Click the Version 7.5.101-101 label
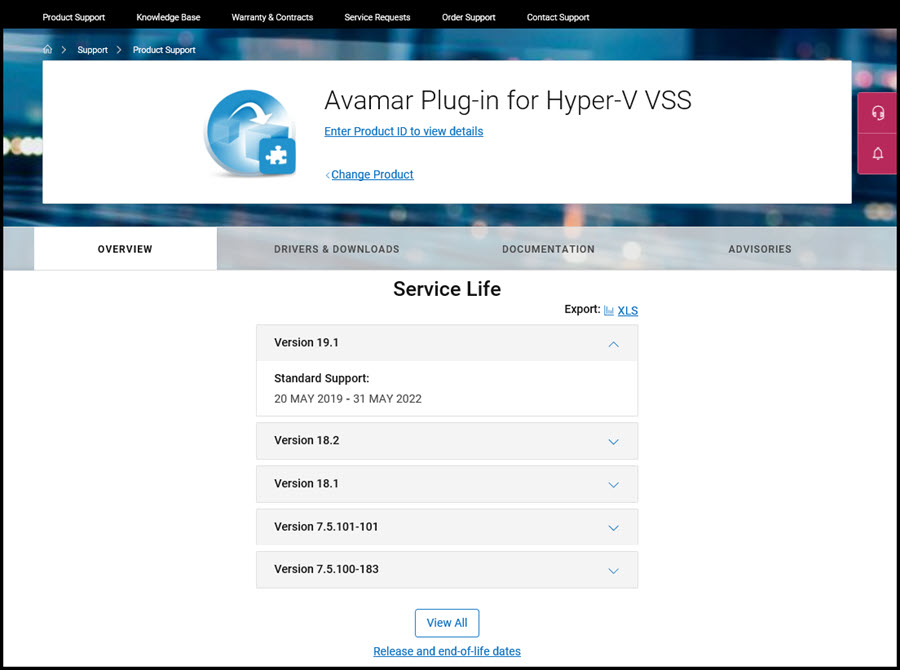This screenshot has width=900, height=670. (x=326, y=526)
